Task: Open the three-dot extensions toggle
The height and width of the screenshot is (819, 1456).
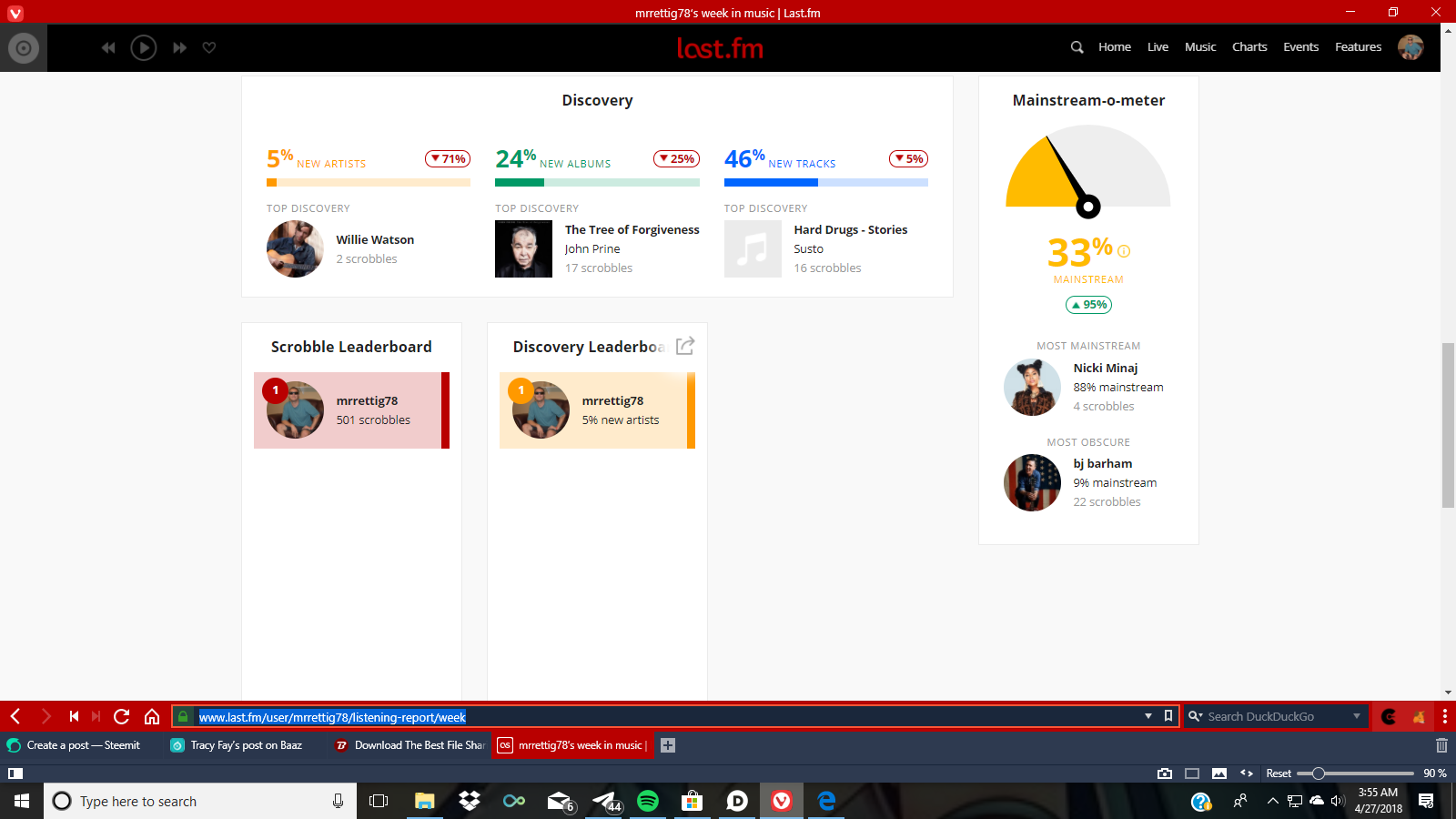Action: tap(1445, 717)
